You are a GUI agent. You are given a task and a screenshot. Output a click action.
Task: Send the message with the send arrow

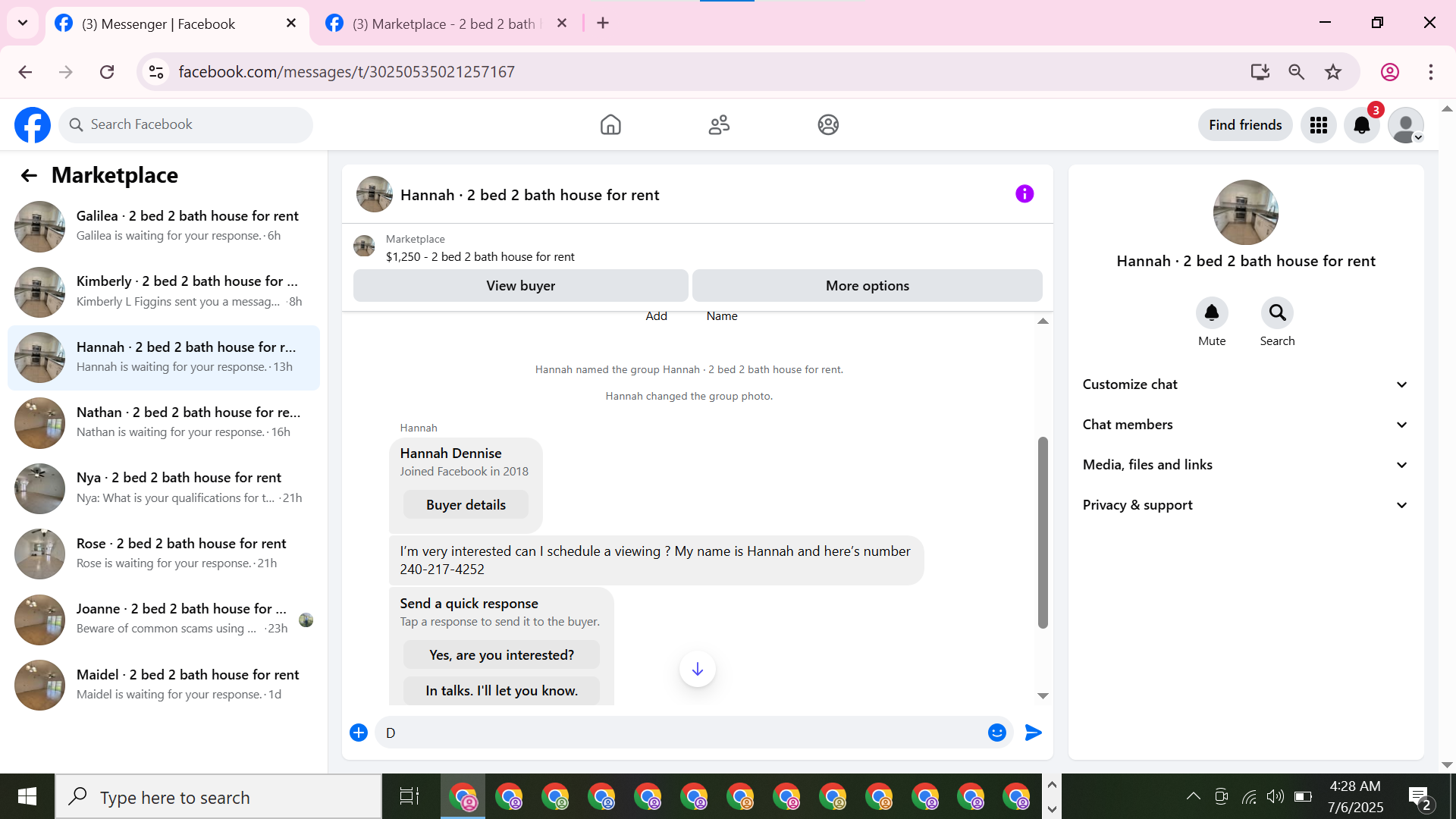coord(1033,733)
